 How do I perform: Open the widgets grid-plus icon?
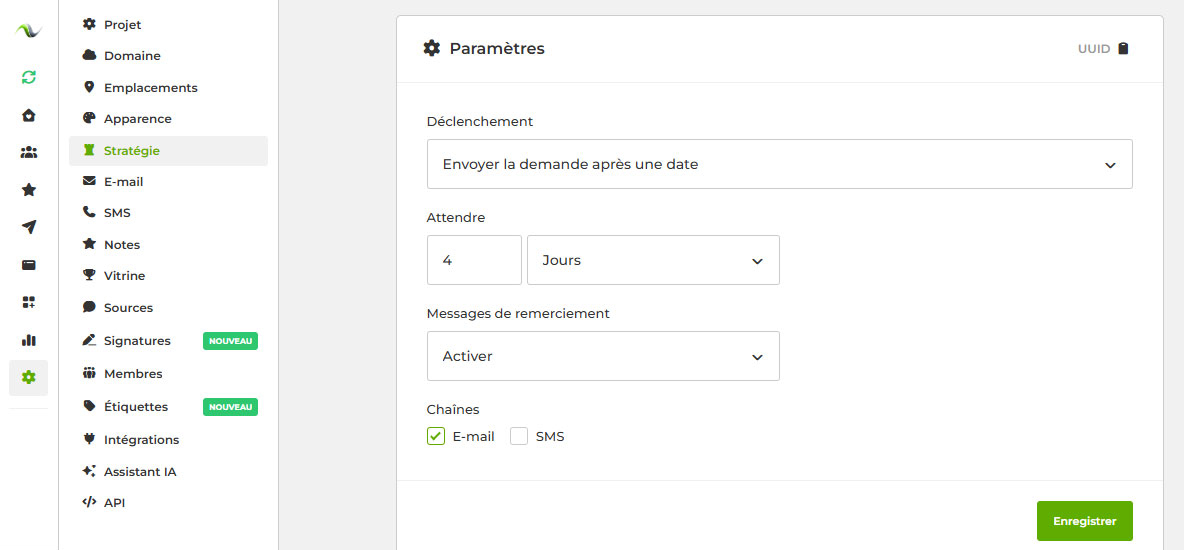[x=28, y=302]
